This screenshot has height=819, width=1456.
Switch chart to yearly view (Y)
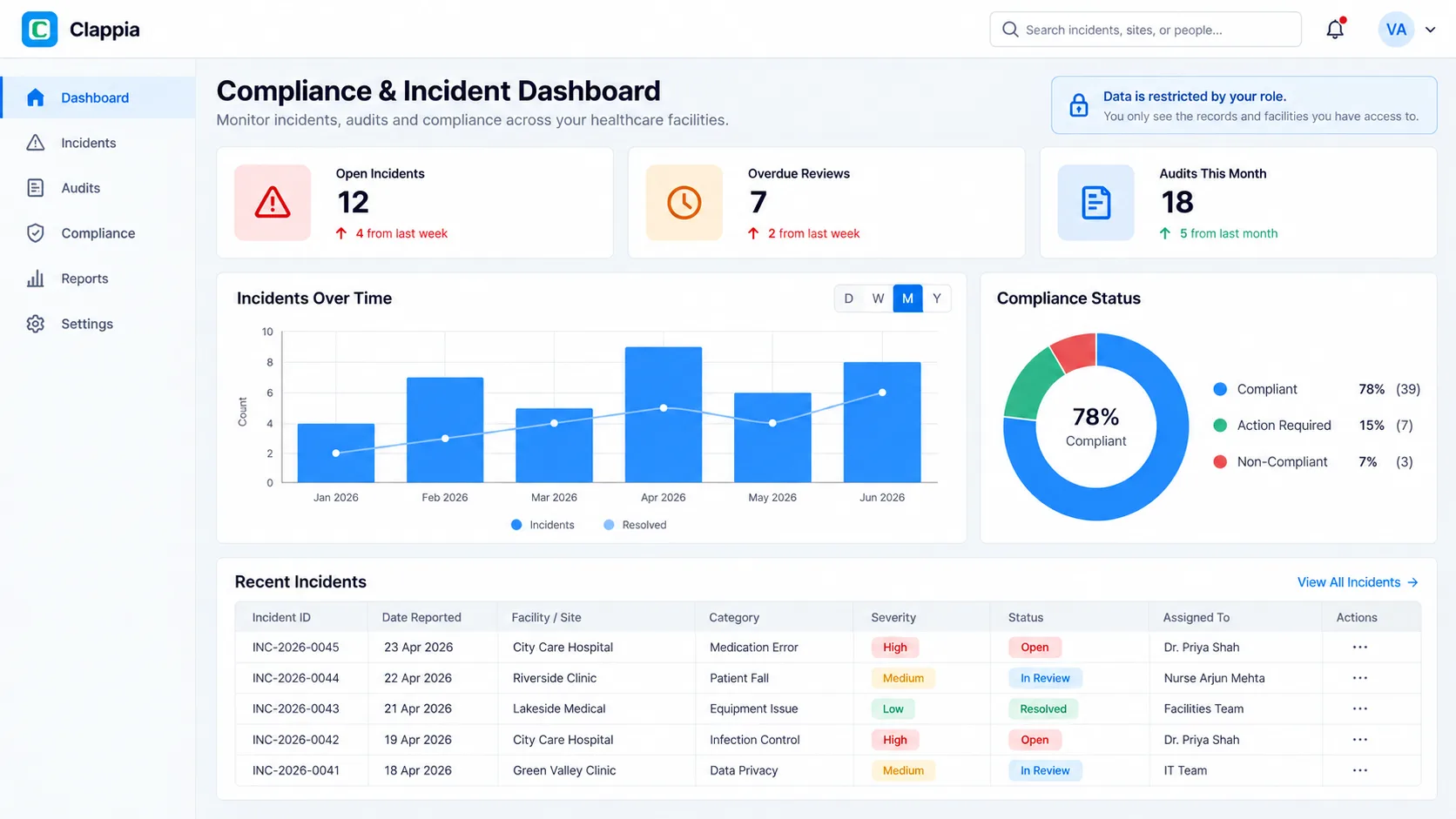click(x=937, y=299)
